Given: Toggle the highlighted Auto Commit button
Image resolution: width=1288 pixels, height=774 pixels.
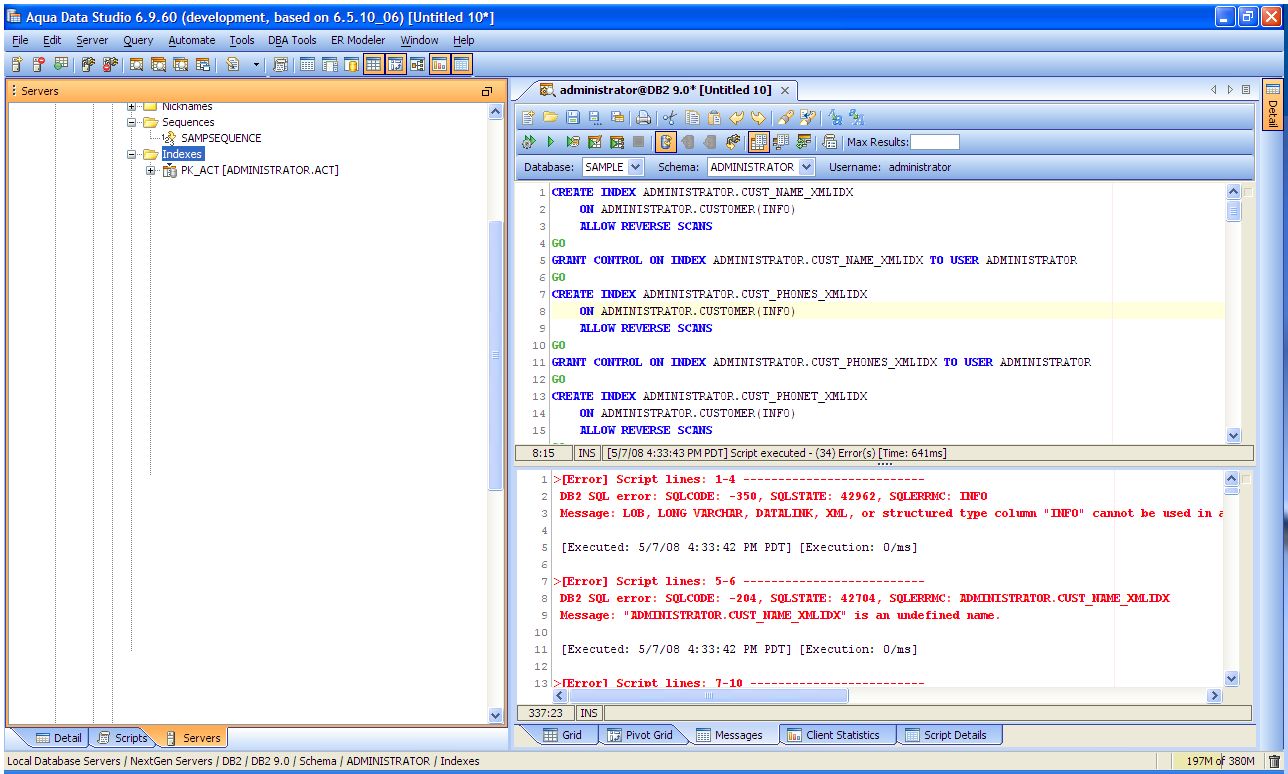Looking at the screenshot, I should pyautogui.click(x=666, y=142).
